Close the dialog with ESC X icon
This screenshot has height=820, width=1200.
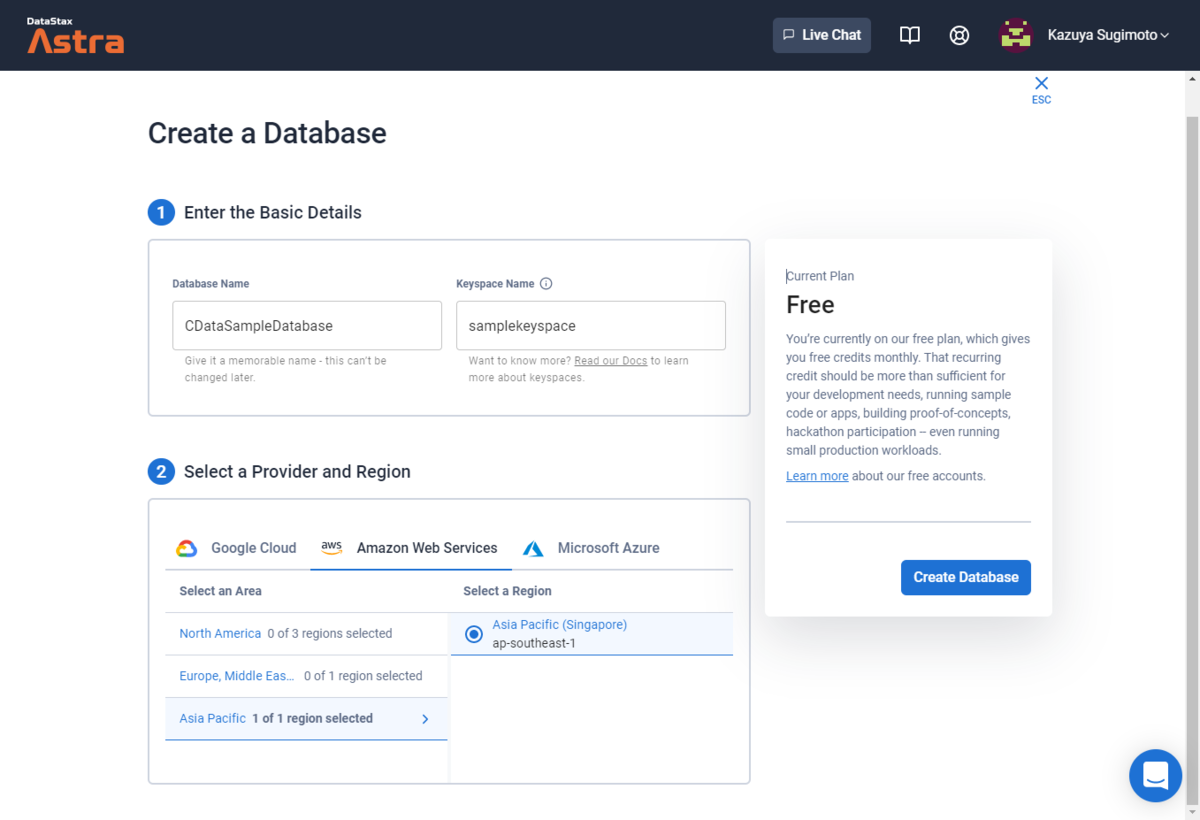pyautogui.click(x=1041, y=89)
